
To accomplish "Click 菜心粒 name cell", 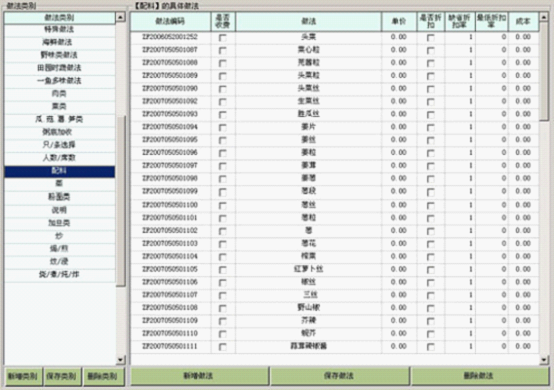I will [308, 50].
